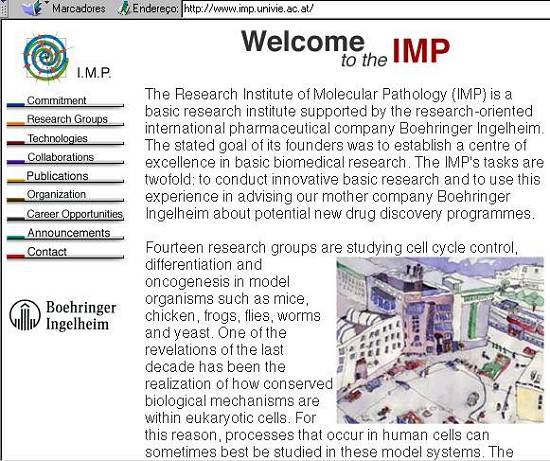Open the Contact link
This screenshot has height=461, width=550.
(x=47, y=252)
